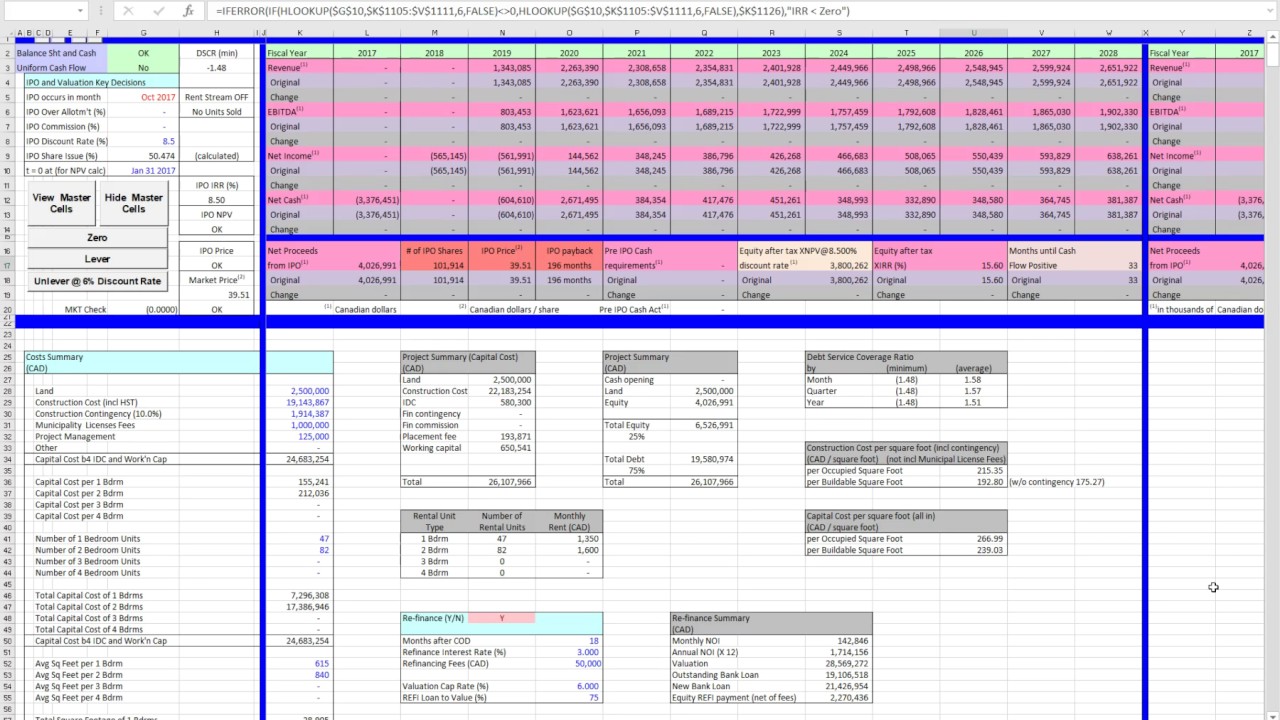Select the Working capital value 650,541
1280x720 pixels.
tap(502, 448)
